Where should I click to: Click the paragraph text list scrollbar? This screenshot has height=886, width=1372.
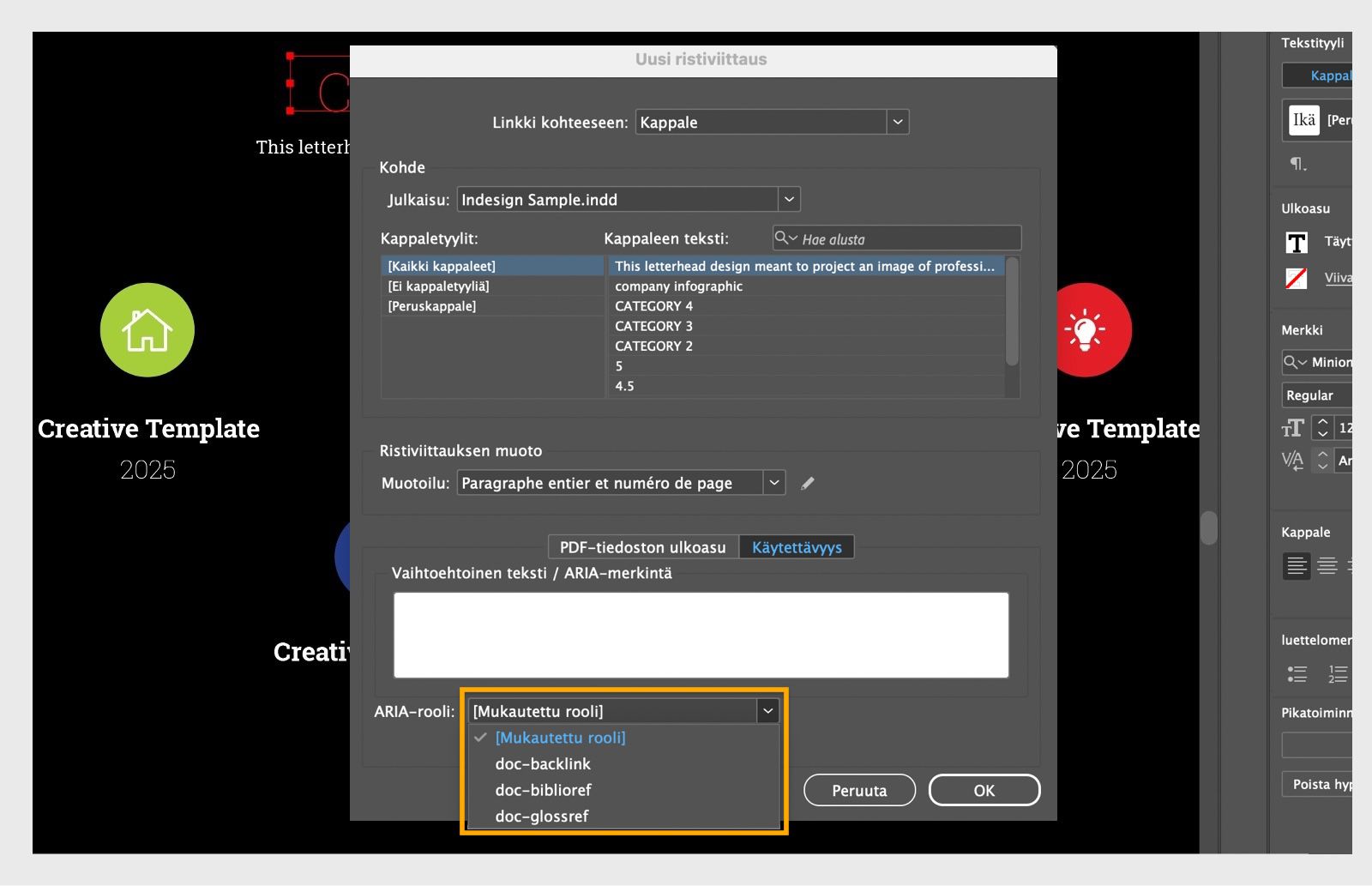1012,311
